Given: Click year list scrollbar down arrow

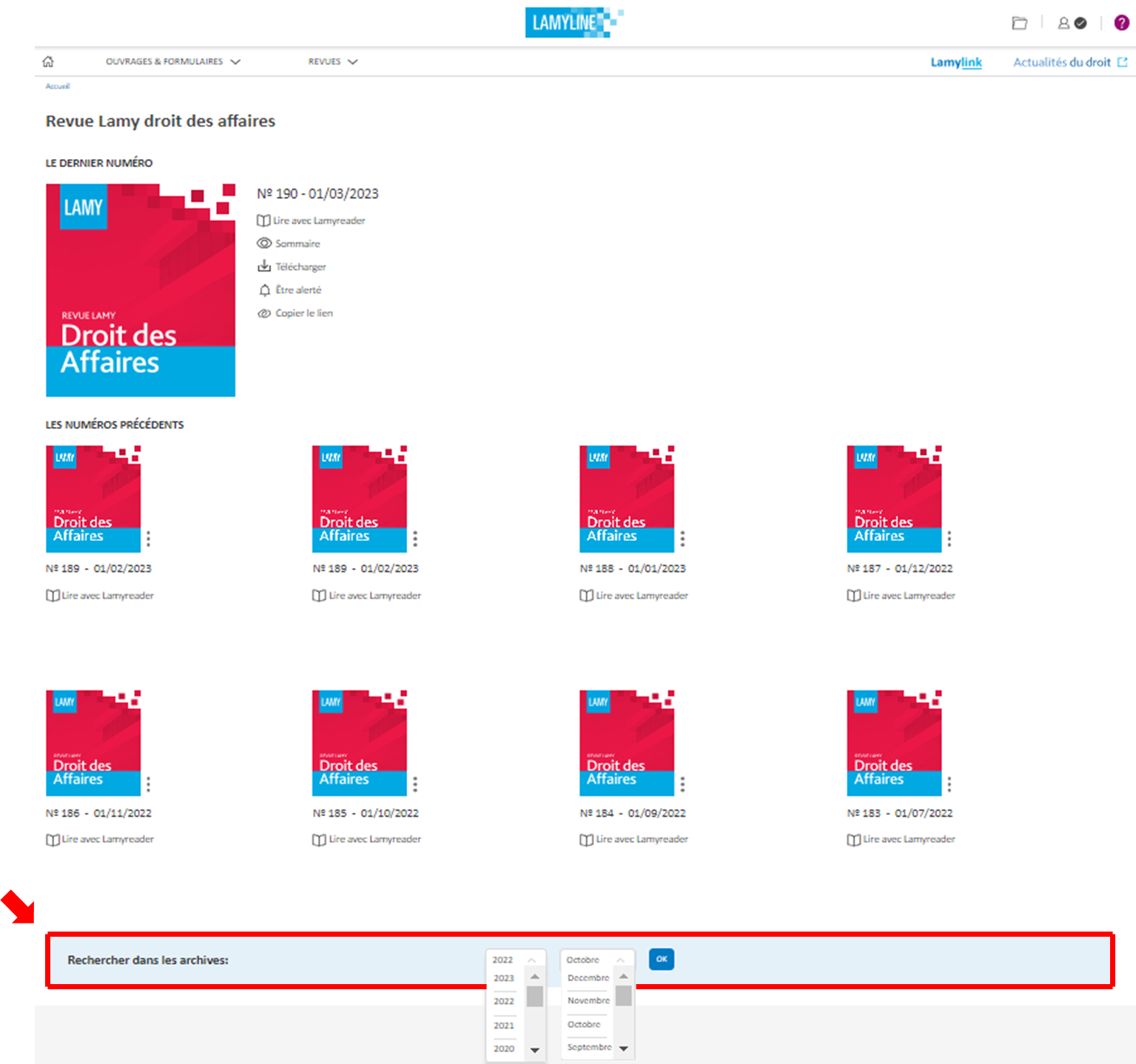Looking at the screenshot, I should point(535,1050).
